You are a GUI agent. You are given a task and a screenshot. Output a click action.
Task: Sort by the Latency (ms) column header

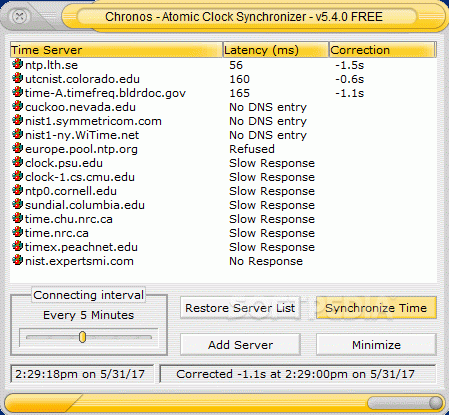coord(276,50)
